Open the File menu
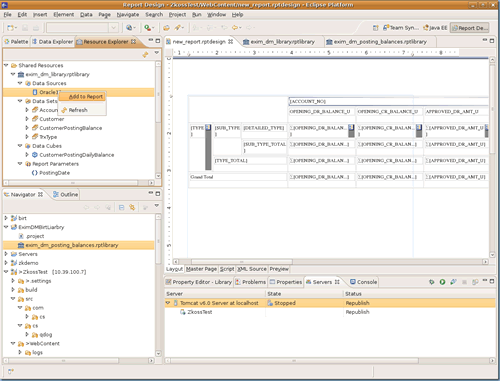 pos(7,15)
